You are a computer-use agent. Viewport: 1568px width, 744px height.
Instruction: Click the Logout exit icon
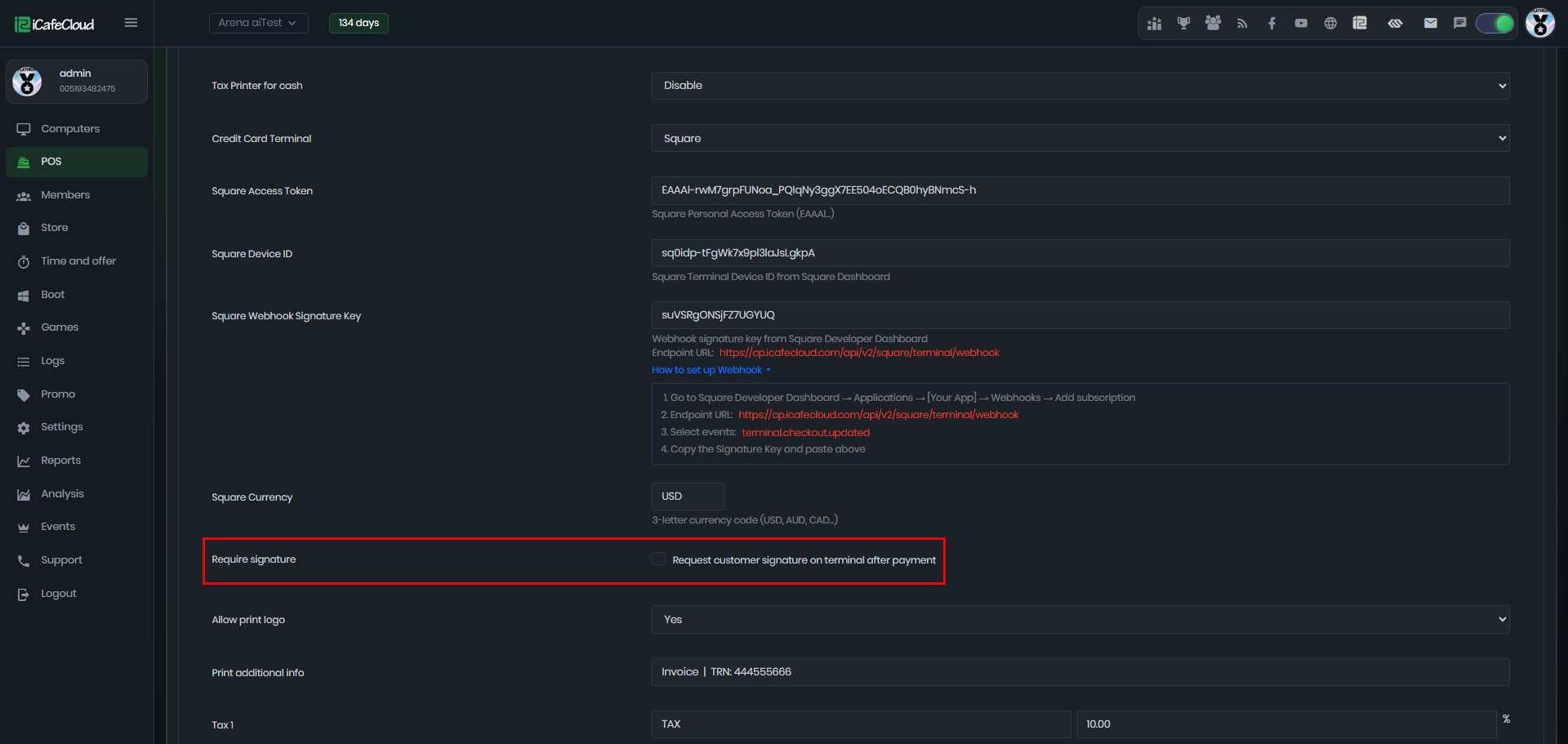coord(24,595)
